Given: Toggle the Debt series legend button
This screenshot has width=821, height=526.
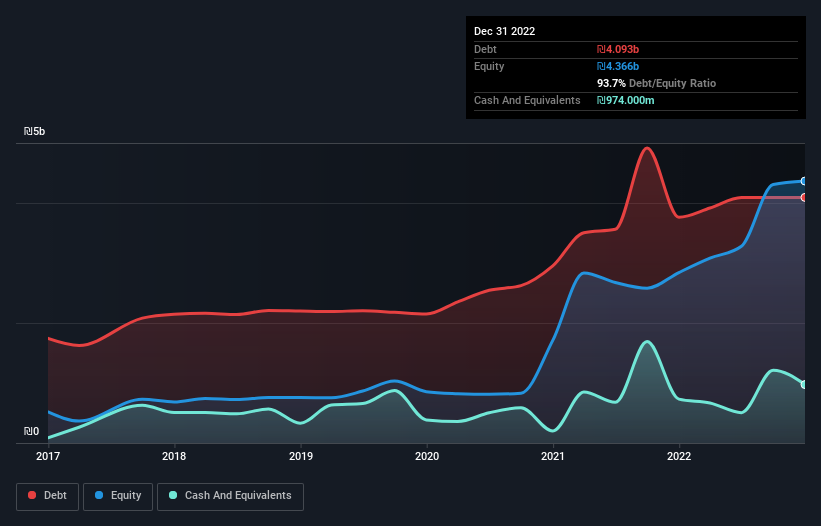Looking at the screenshot, I should [x=47, y=496].
